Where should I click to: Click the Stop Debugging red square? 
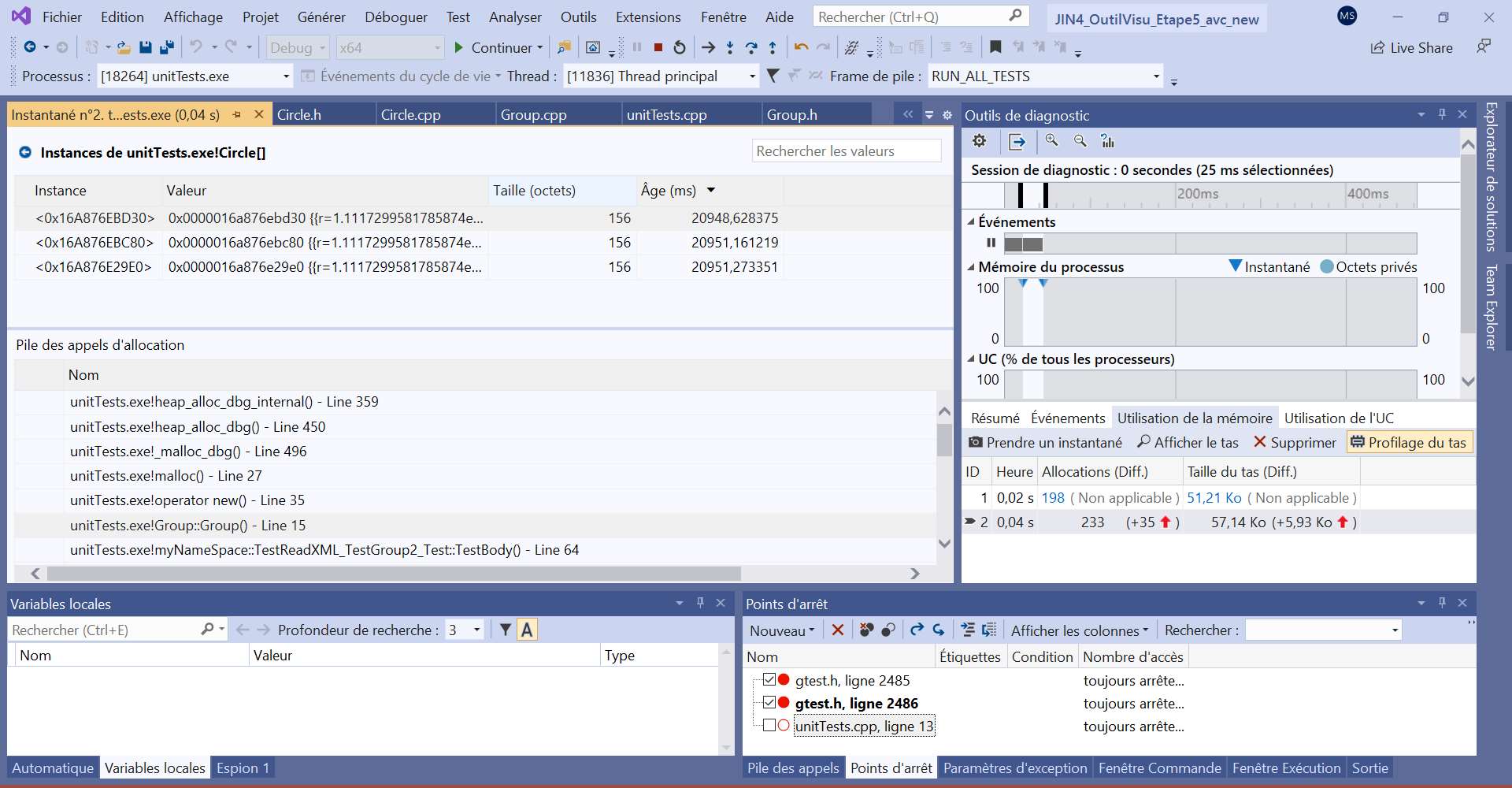(658, 47)
